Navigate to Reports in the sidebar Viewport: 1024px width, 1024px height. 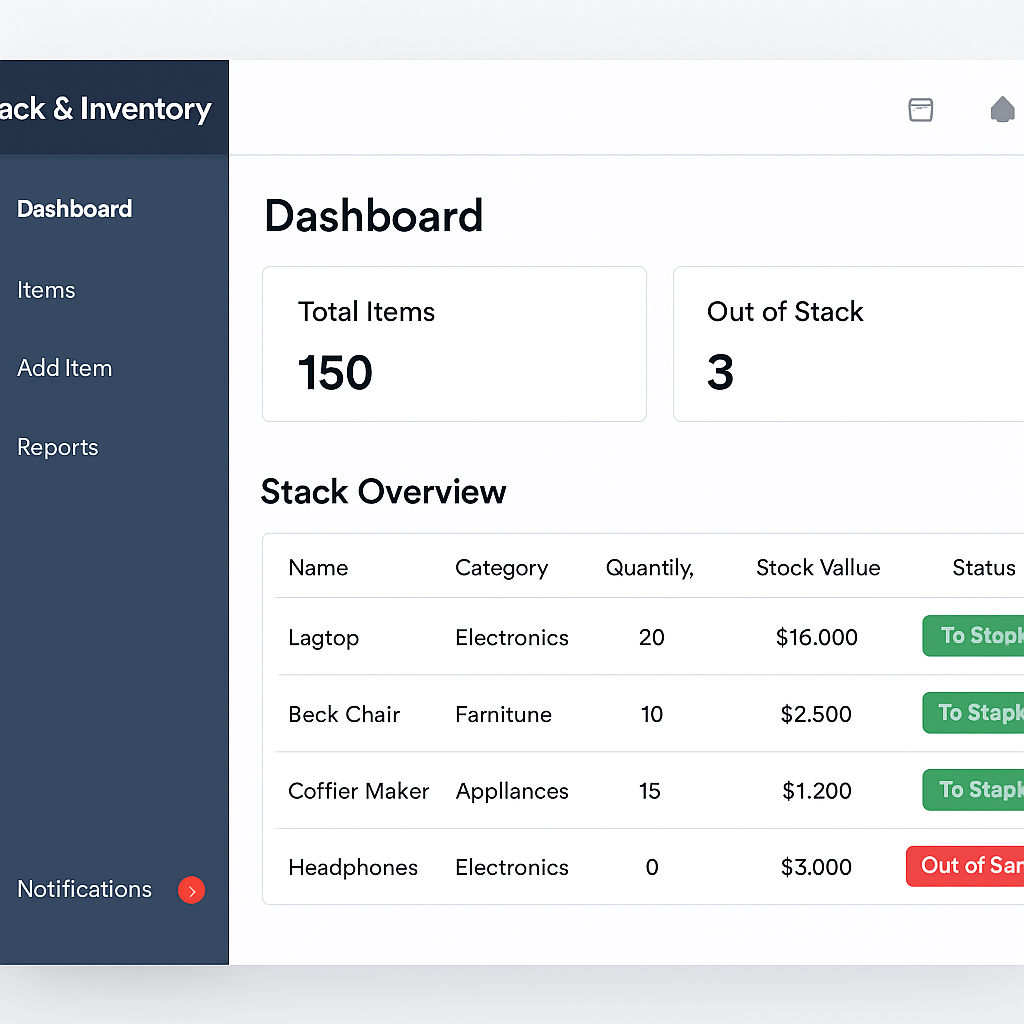pyautogui.click(x=57, y=447)
